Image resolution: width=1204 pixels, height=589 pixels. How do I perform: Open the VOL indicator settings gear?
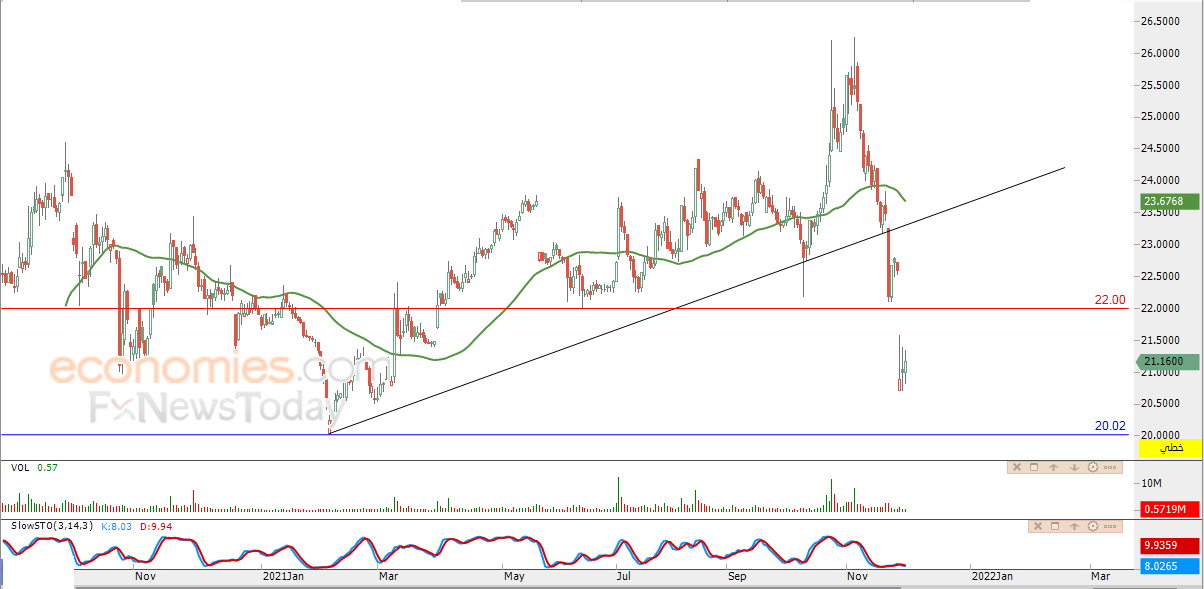tap(1093, 467)
